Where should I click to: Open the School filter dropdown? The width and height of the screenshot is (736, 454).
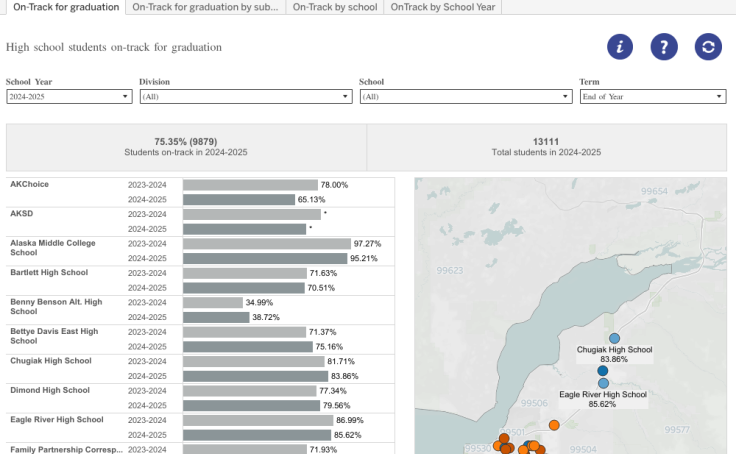465,97
